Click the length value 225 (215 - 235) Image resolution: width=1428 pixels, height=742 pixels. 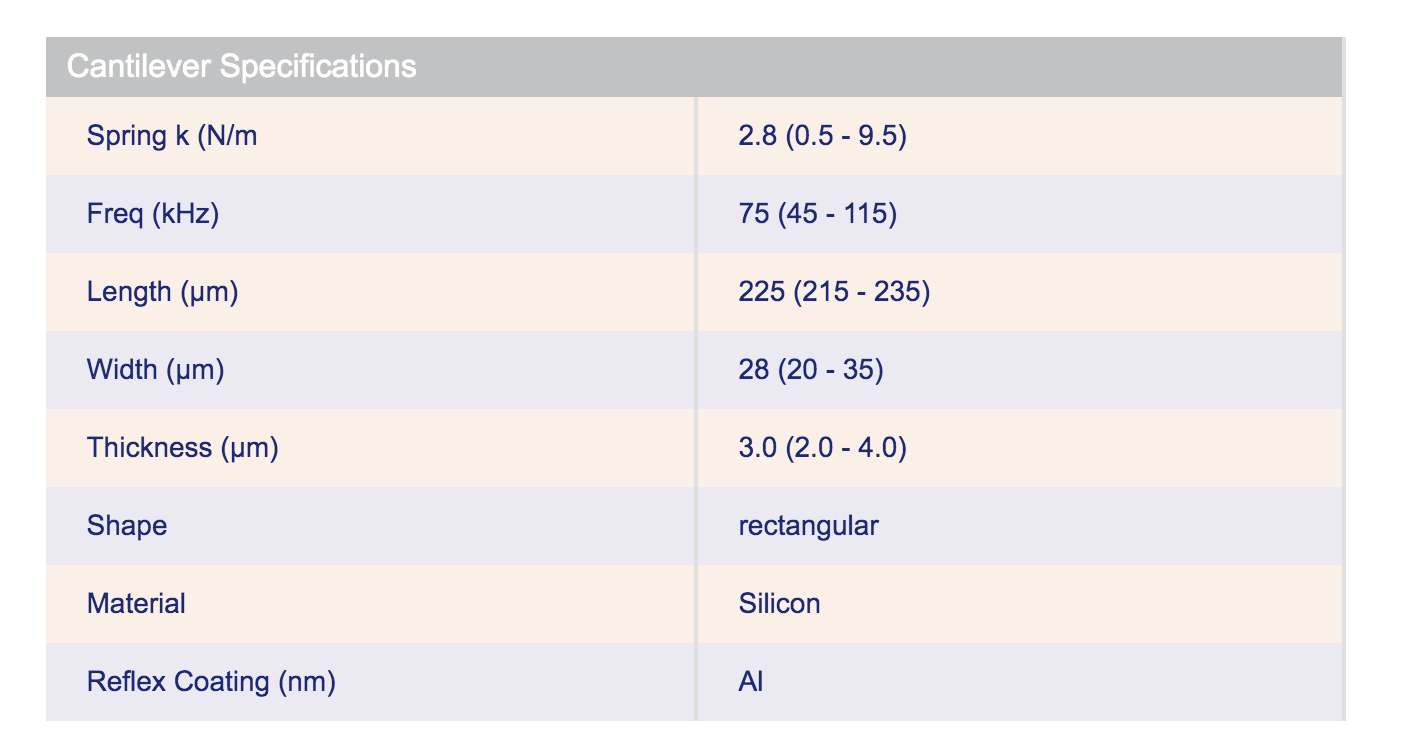click(834, 292)
